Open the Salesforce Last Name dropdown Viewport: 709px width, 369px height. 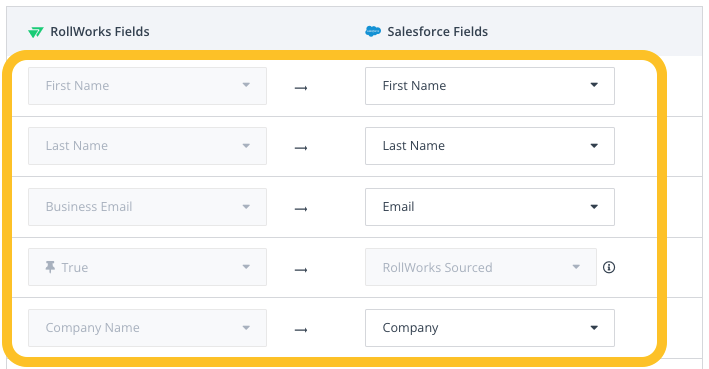[x=490, y=146]
